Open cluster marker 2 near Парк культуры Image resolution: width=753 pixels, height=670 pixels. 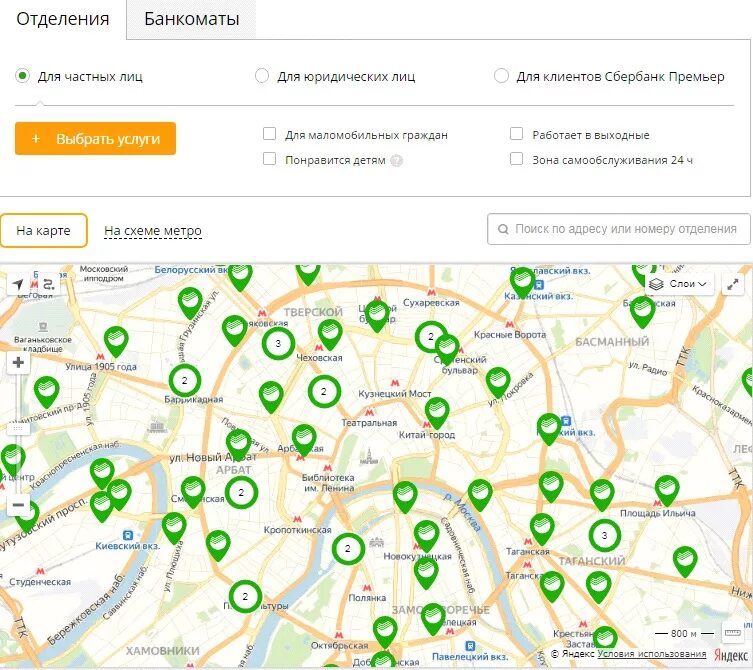point(245,596)
